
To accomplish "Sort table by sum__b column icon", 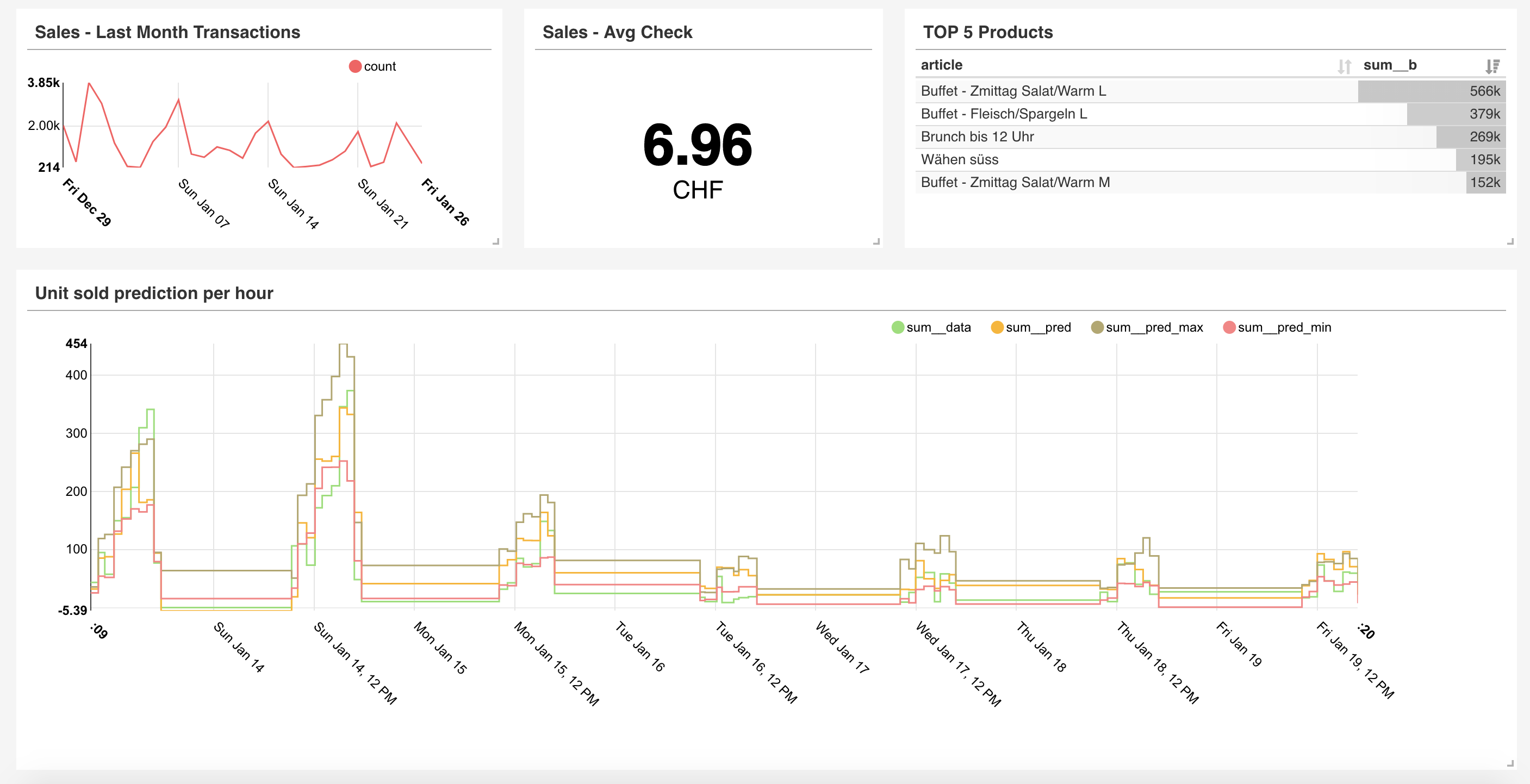I will pyautogui.click(x=1492, y=66).
